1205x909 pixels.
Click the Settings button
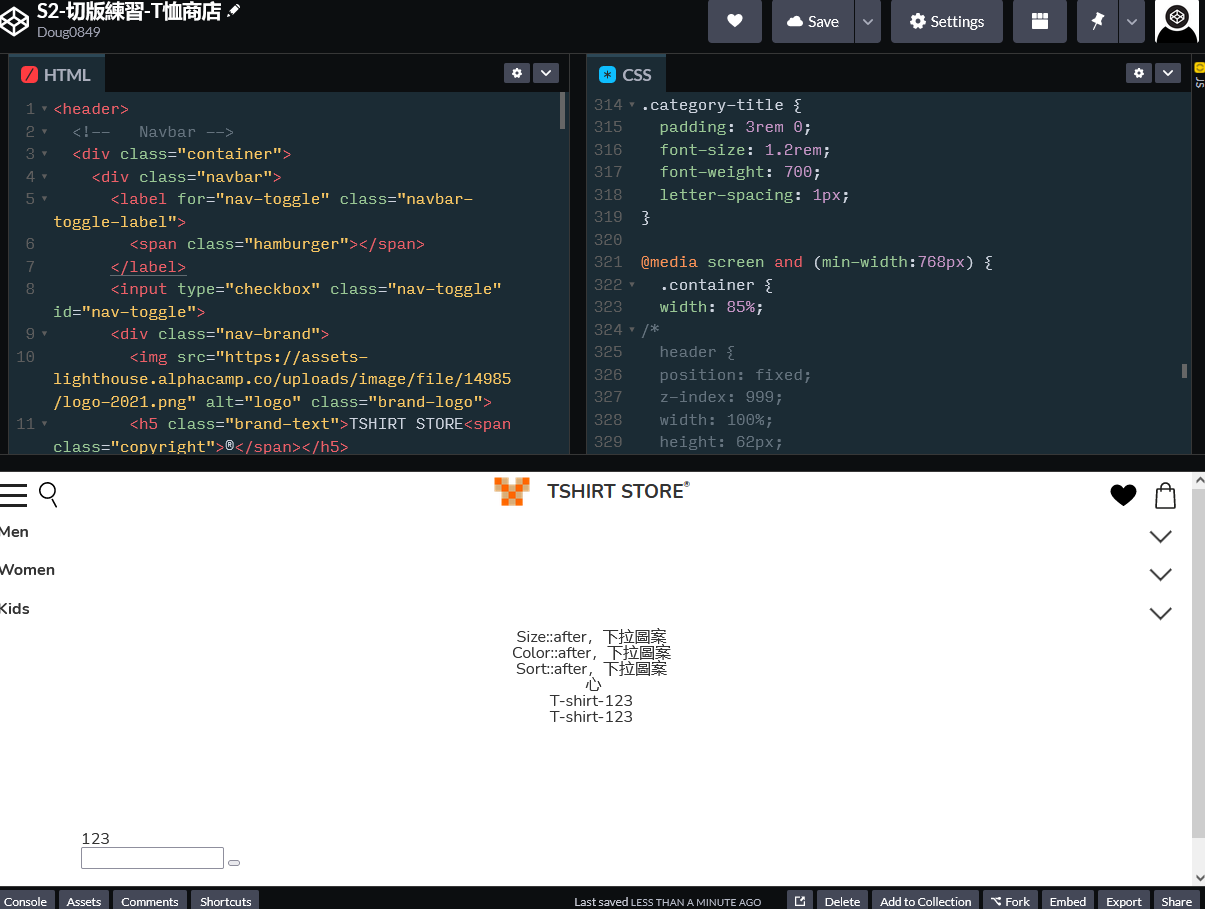click(x=946, y=21)
